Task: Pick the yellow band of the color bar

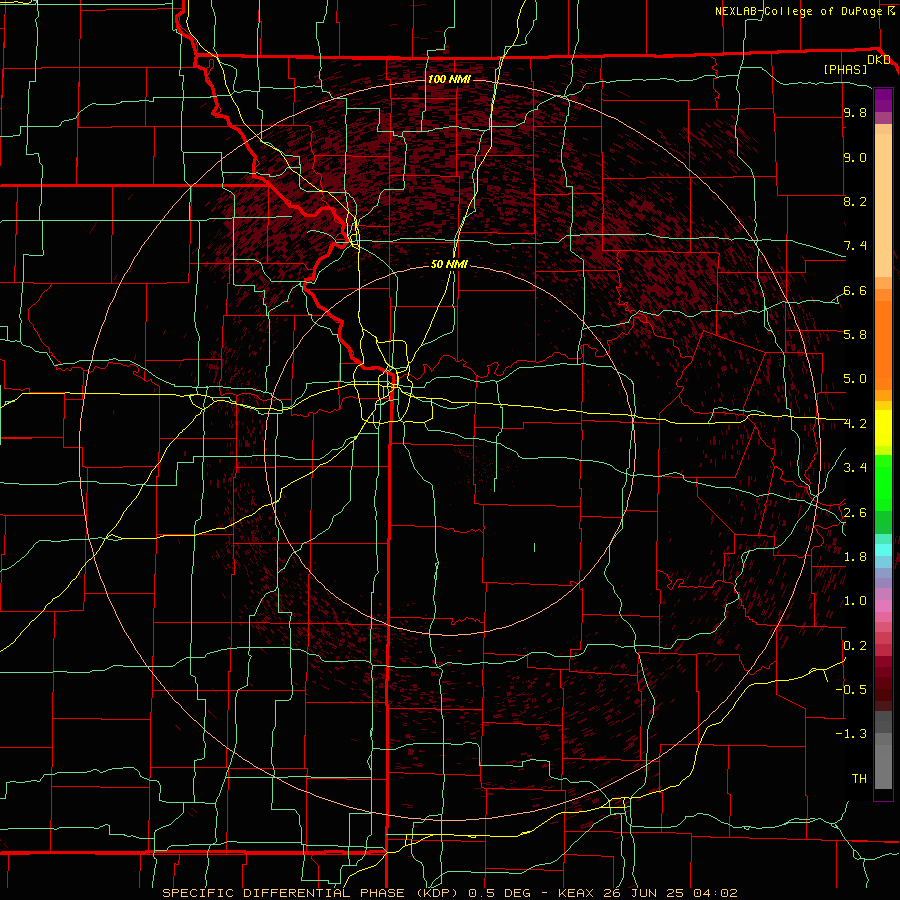Action: point(883,428)
